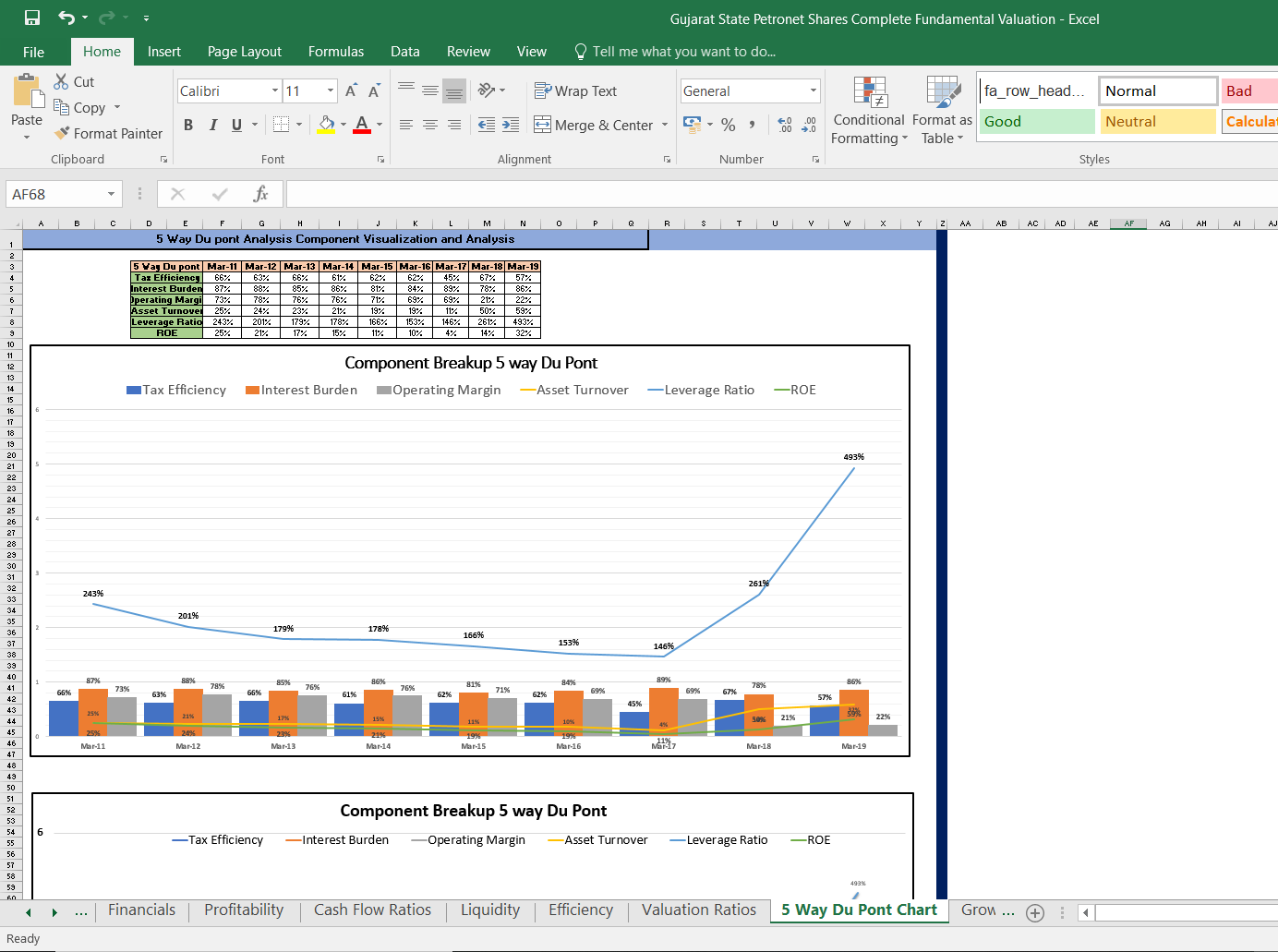Click the Cut scissors icon

coord(61,81)
